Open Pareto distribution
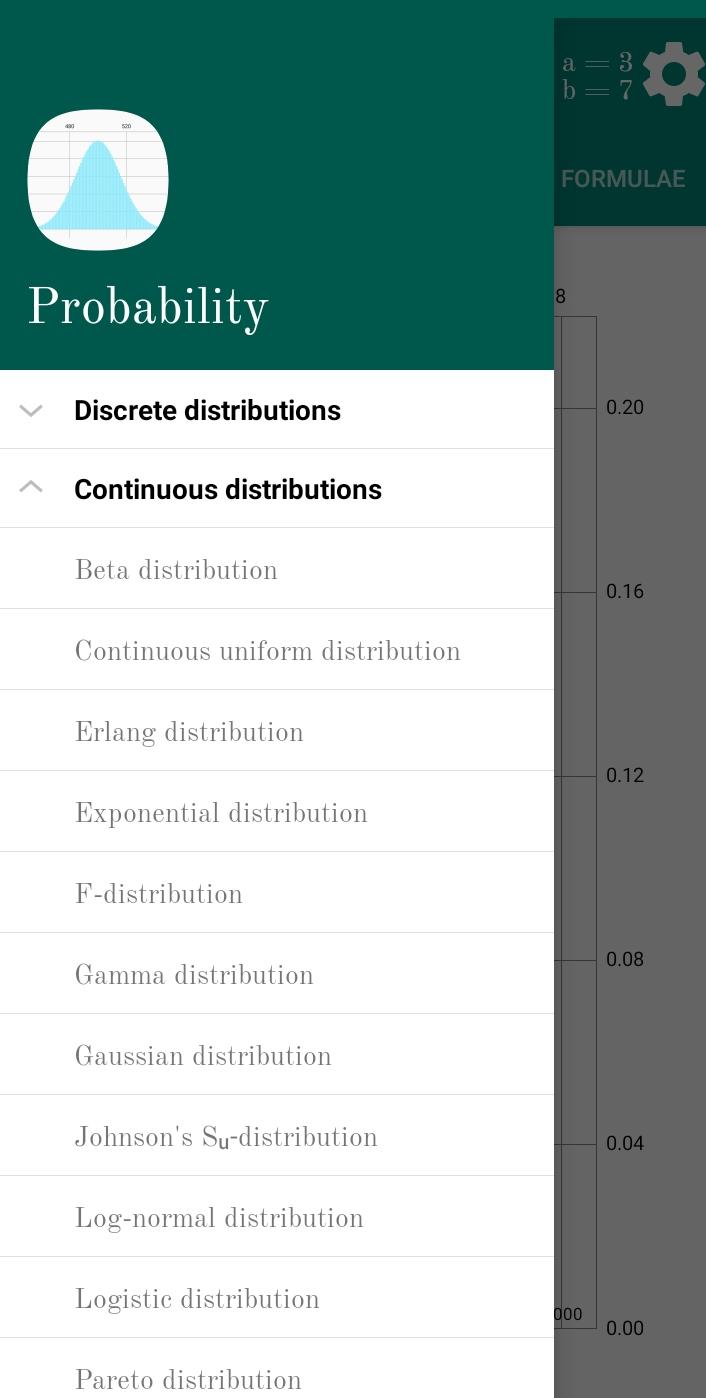Viewport: 706px width, 1398px height. (277, 1369)
